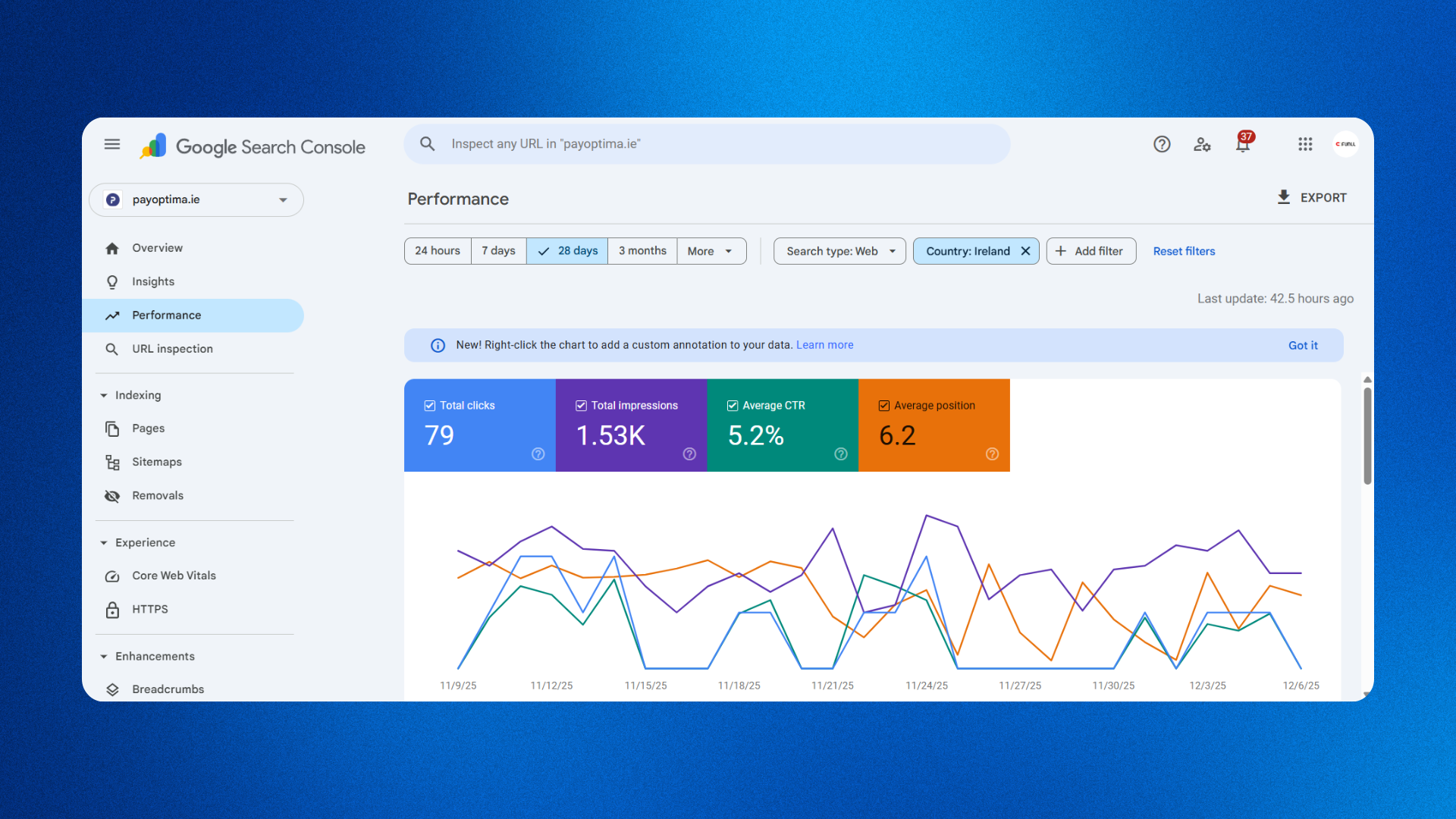Click the Inspect any URL search field
The width and height of the screenshot is (1456, 819).
[x=707, y=144]
